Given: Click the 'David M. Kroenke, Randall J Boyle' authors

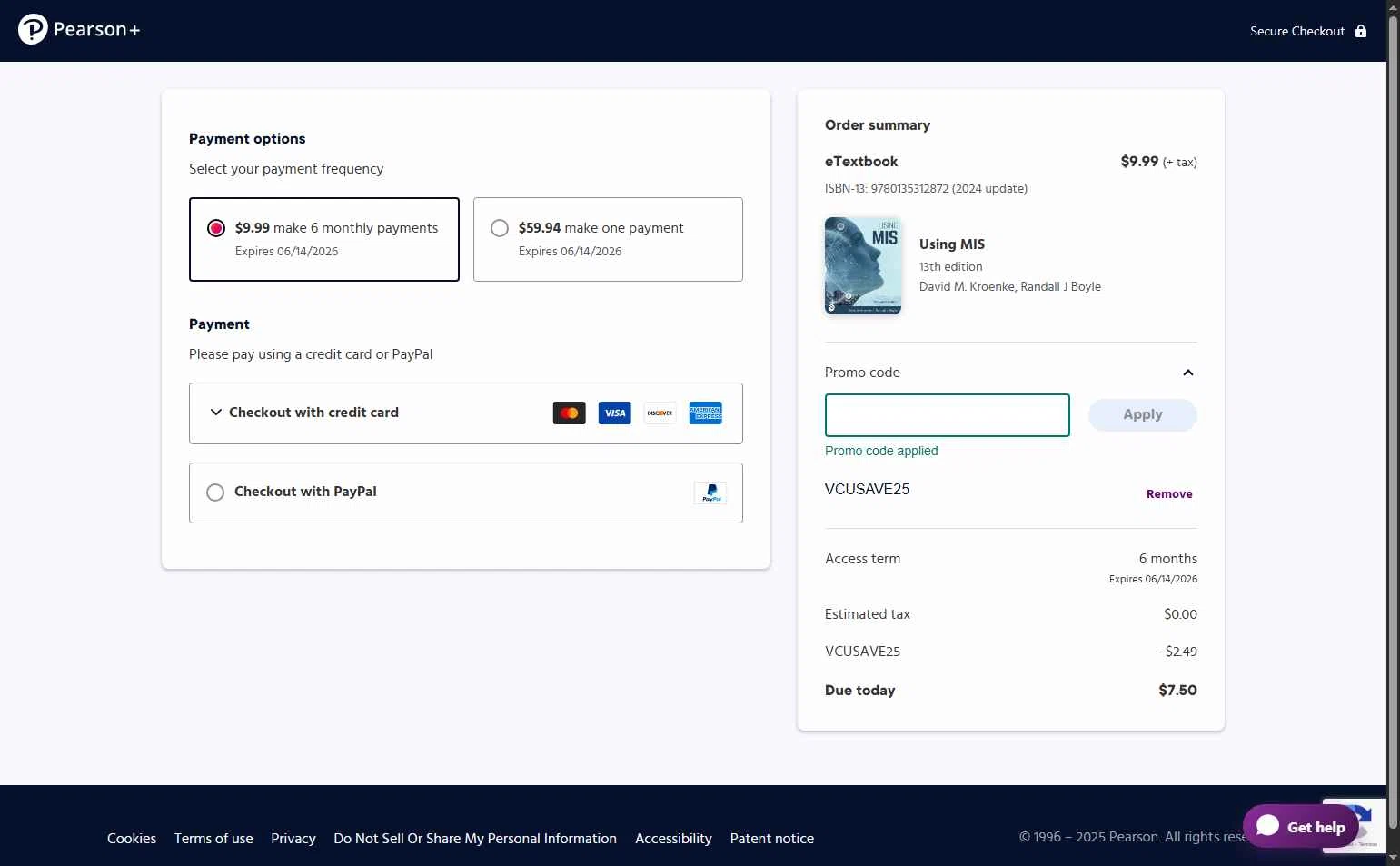Looking at the screenshot, I should (x=1010, y=286).
